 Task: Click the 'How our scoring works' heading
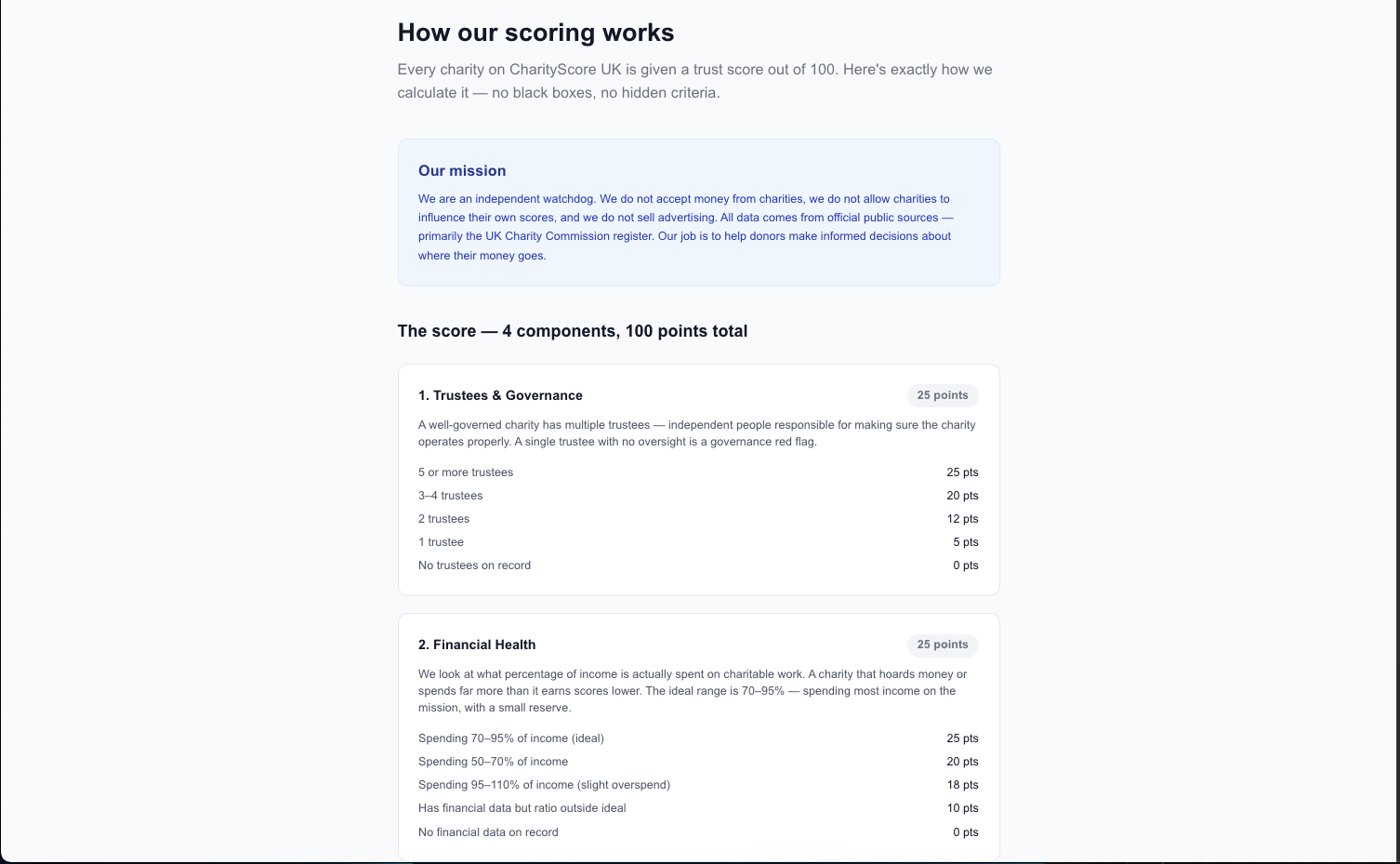click(x=535, y=33)
